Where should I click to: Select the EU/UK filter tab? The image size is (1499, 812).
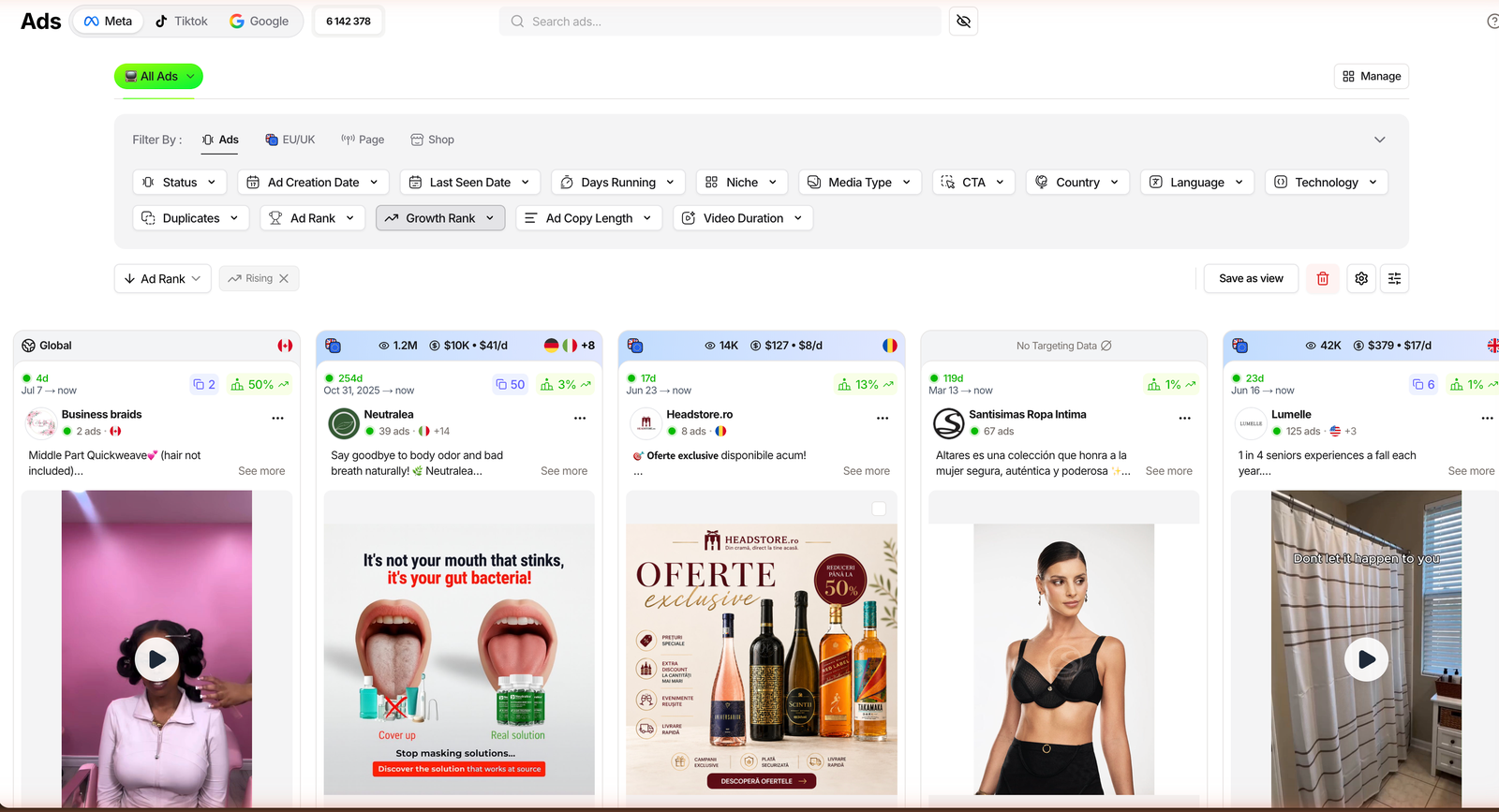[290, 140]
